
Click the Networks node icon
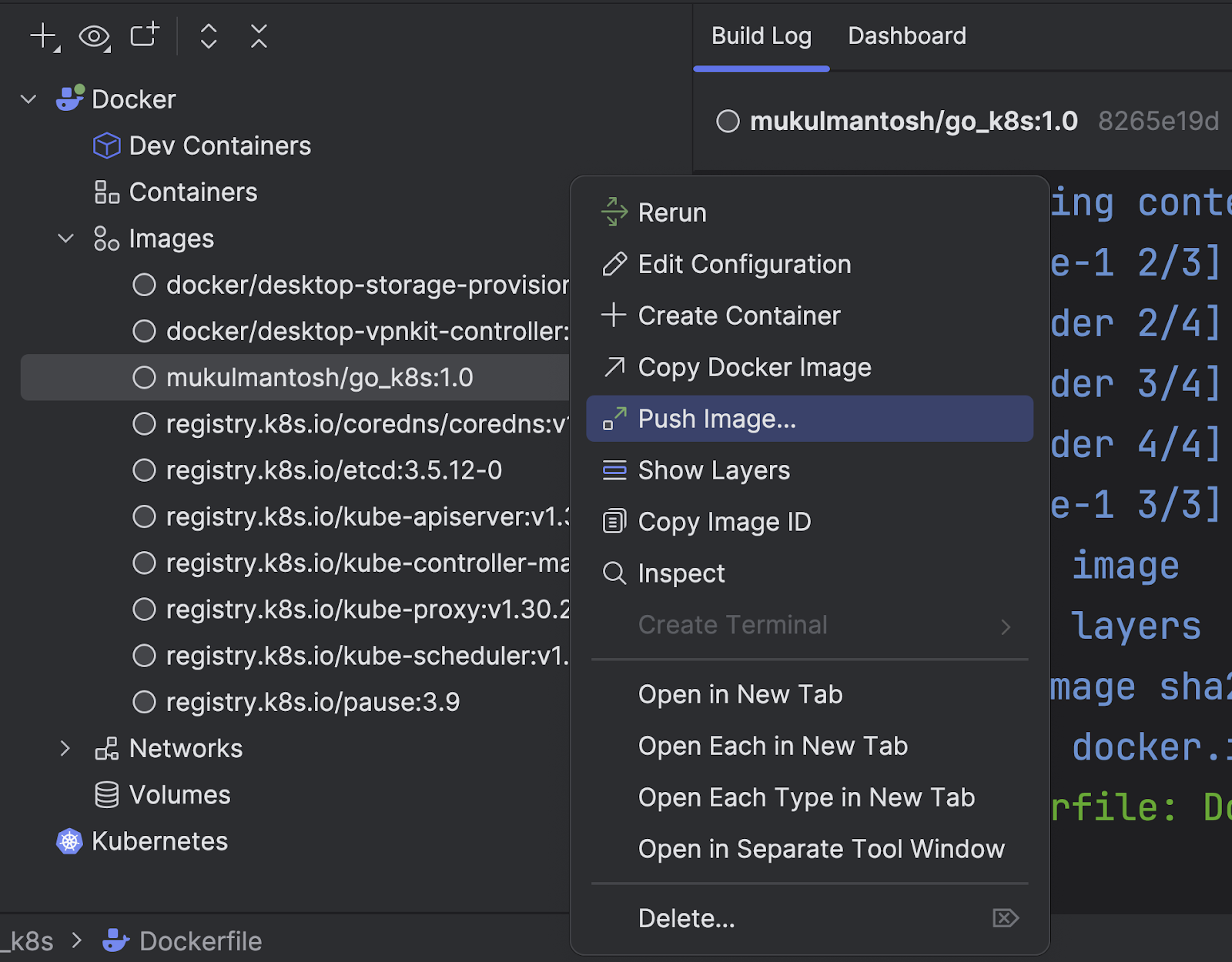click(x=107, y=748)
